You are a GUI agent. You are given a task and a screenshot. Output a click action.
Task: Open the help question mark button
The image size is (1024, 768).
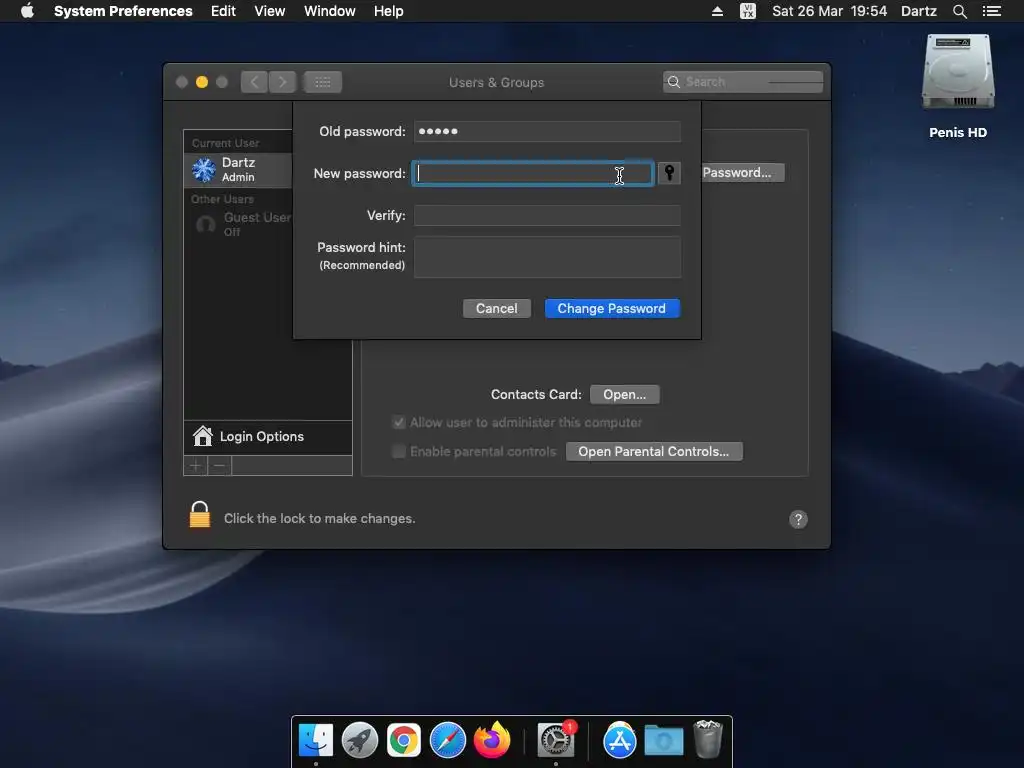pyautogui.click(x=798, y=519)
